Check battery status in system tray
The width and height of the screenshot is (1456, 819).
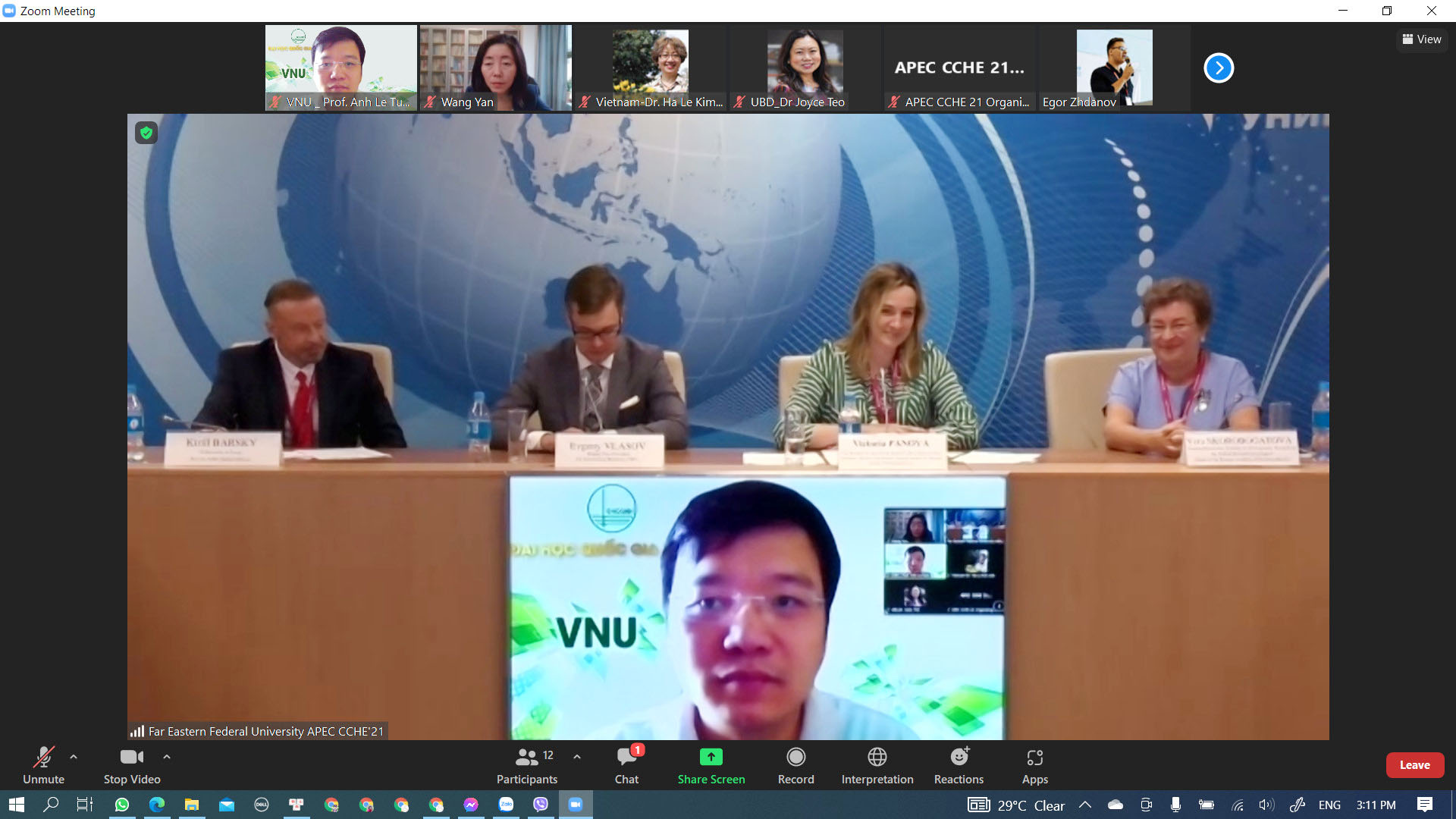(1207, 805)
